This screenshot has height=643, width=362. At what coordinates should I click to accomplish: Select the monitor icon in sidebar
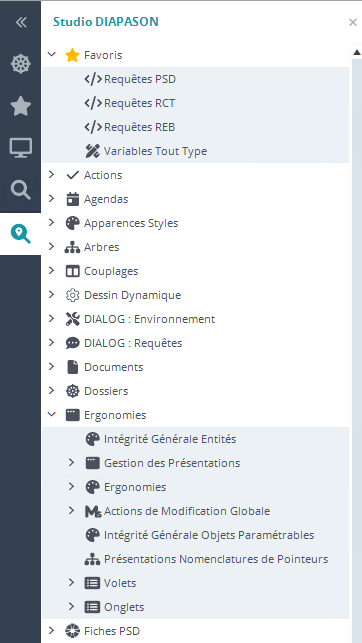pos(20,148)
